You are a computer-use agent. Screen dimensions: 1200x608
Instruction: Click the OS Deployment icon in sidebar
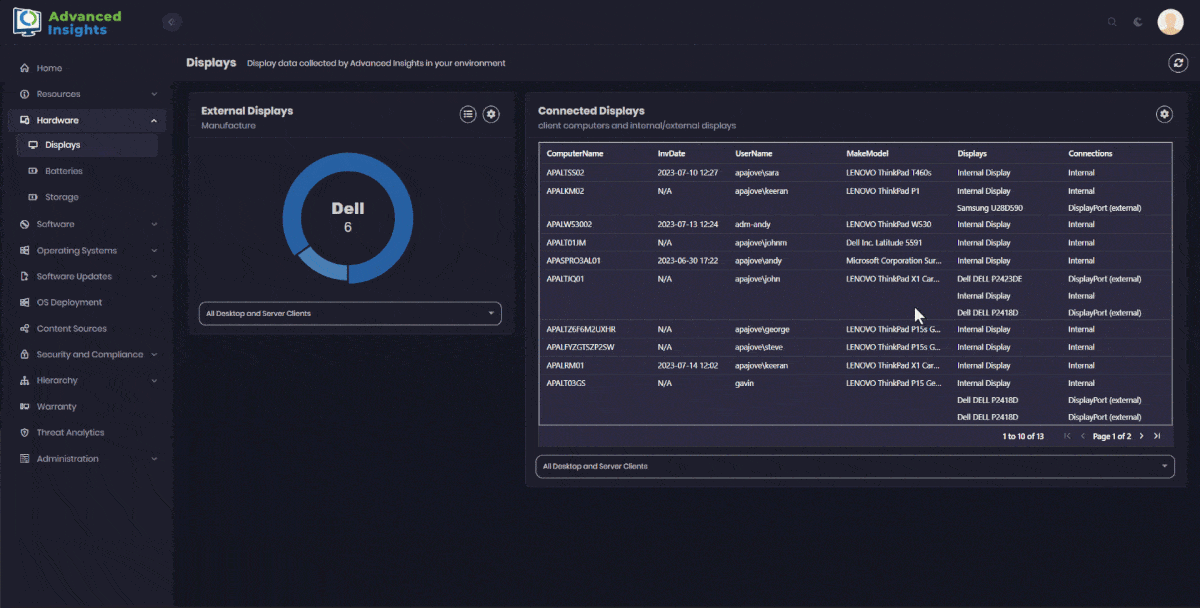point(25,302)
